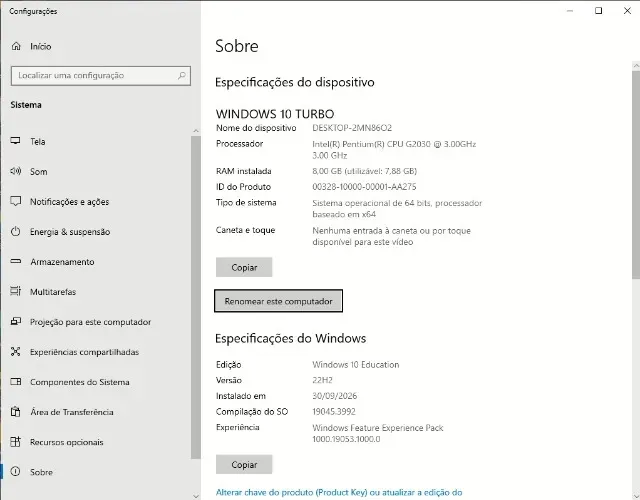Click the version value 22H2

point(322,380)
